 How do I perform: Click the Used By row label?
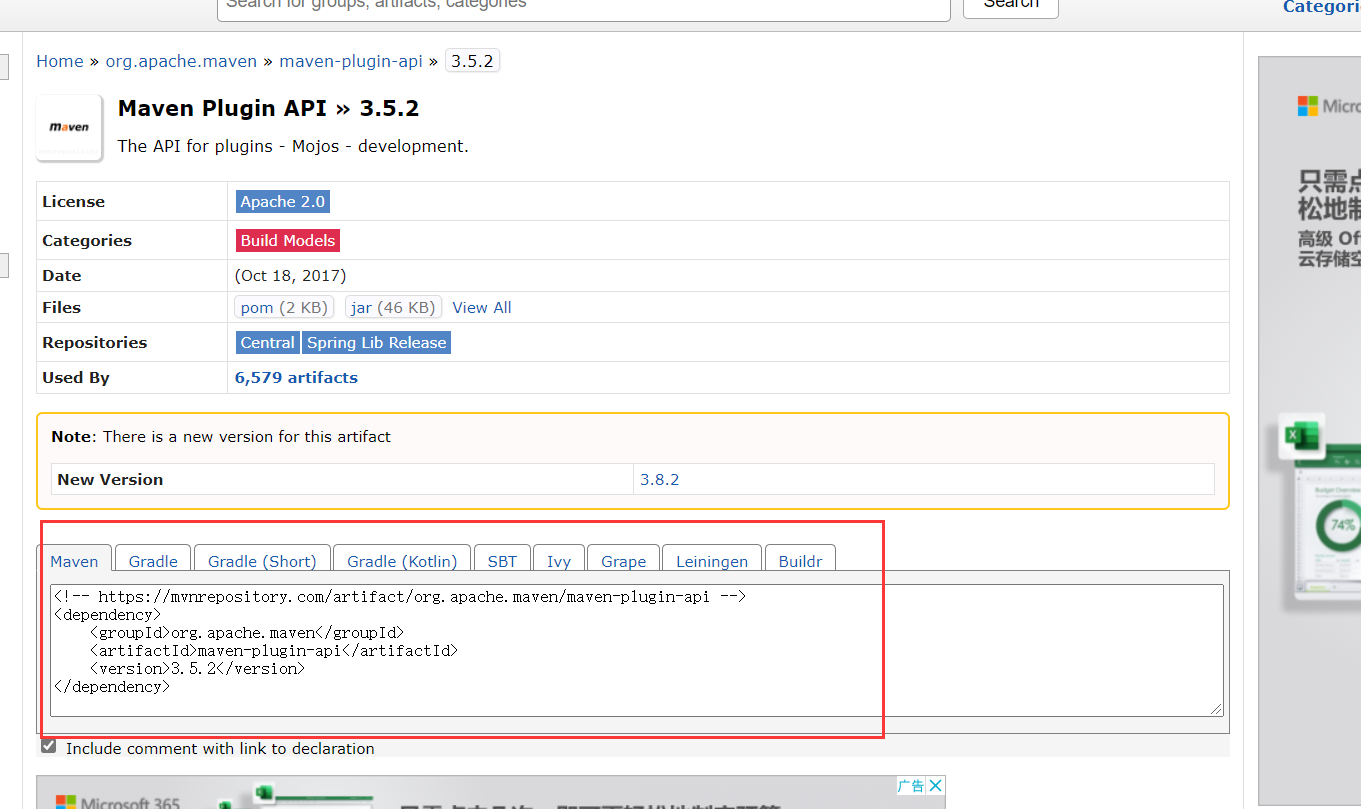[76, 377]
